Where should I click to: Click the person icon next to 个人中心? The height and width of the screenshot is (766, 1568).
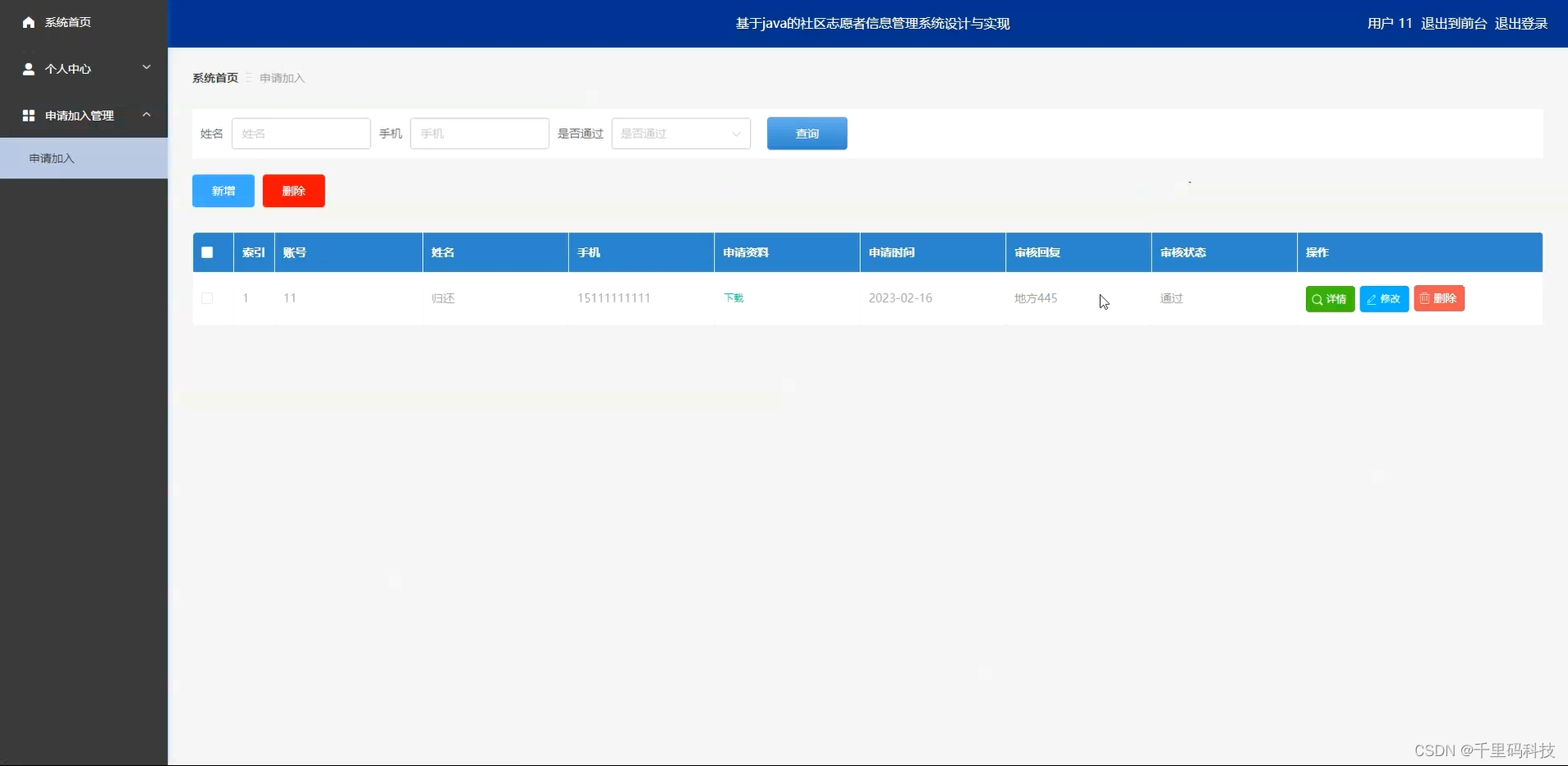click(x=27, y=69)
